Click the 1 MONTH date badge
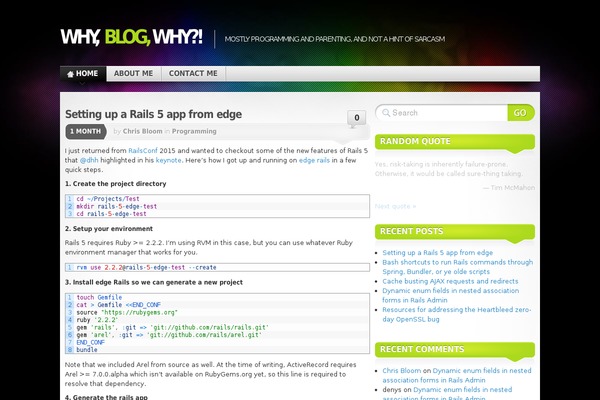600x400 pixels. (86, 131)
